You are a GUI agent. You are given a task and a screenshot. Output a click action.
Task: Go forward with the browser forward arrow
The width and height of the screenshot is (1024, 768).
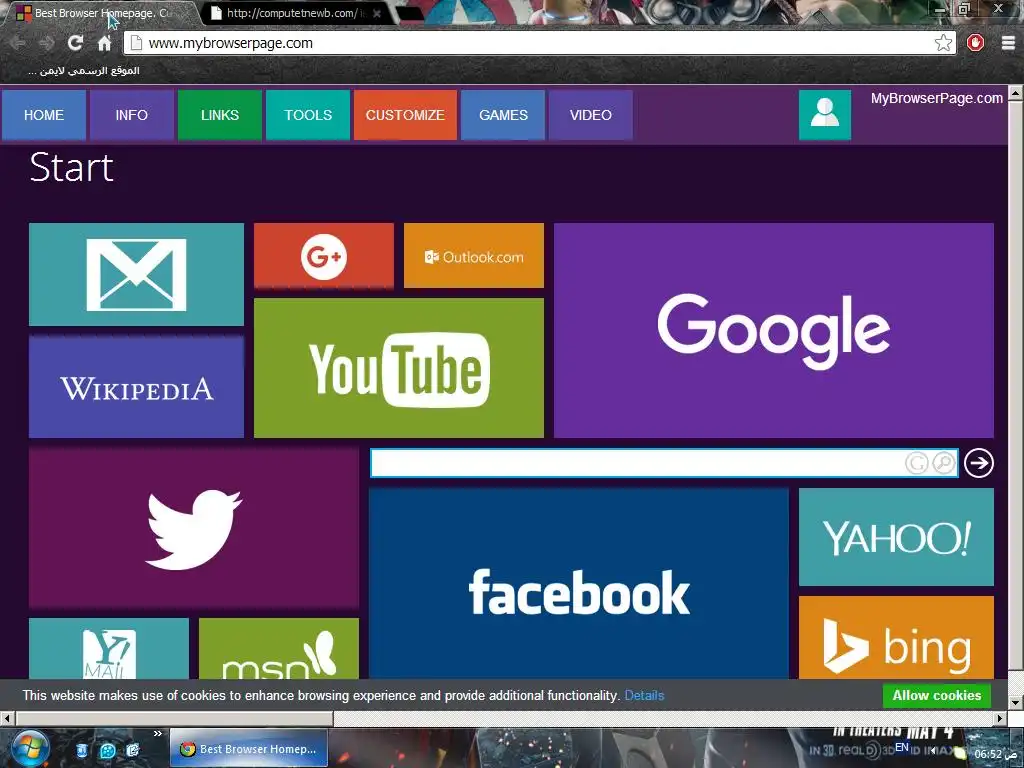point(46,43)
